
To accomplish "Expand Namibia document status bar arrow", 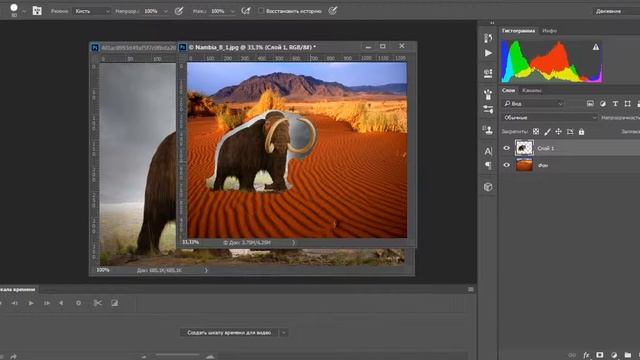I will 293,242.
